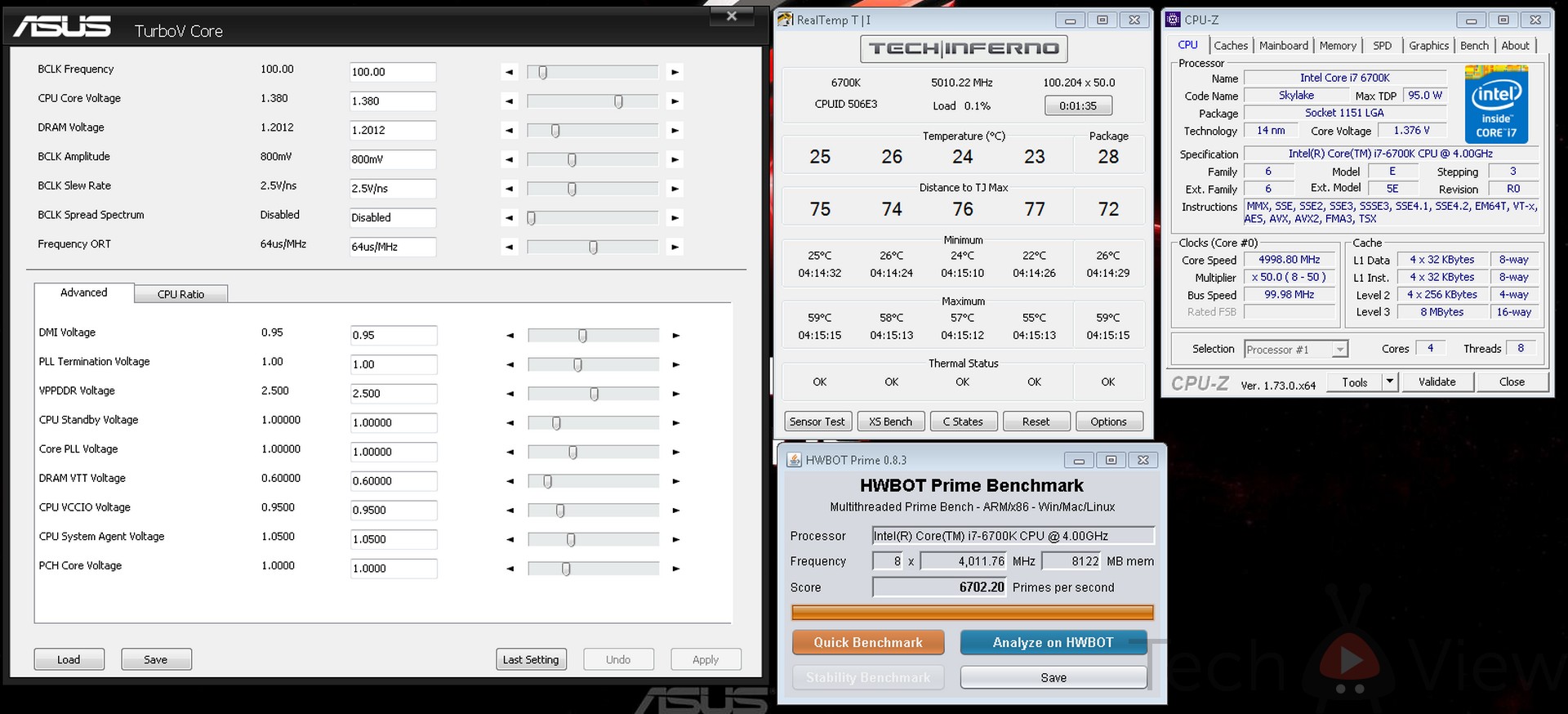Click the BCLK Spread Spectrum right arrow
1568x714 pixels.
(675, 217)
